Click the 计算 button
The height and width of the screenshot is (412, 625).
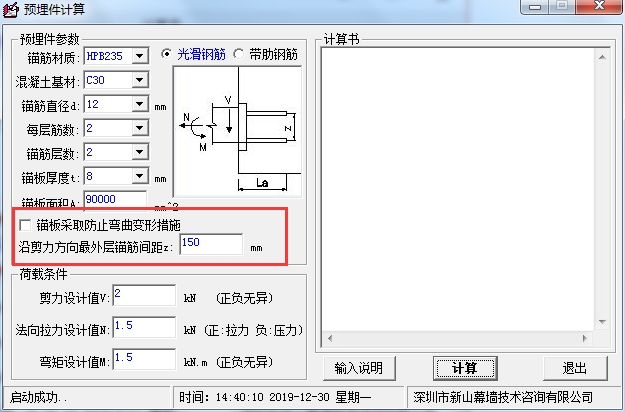coord(465,368)
